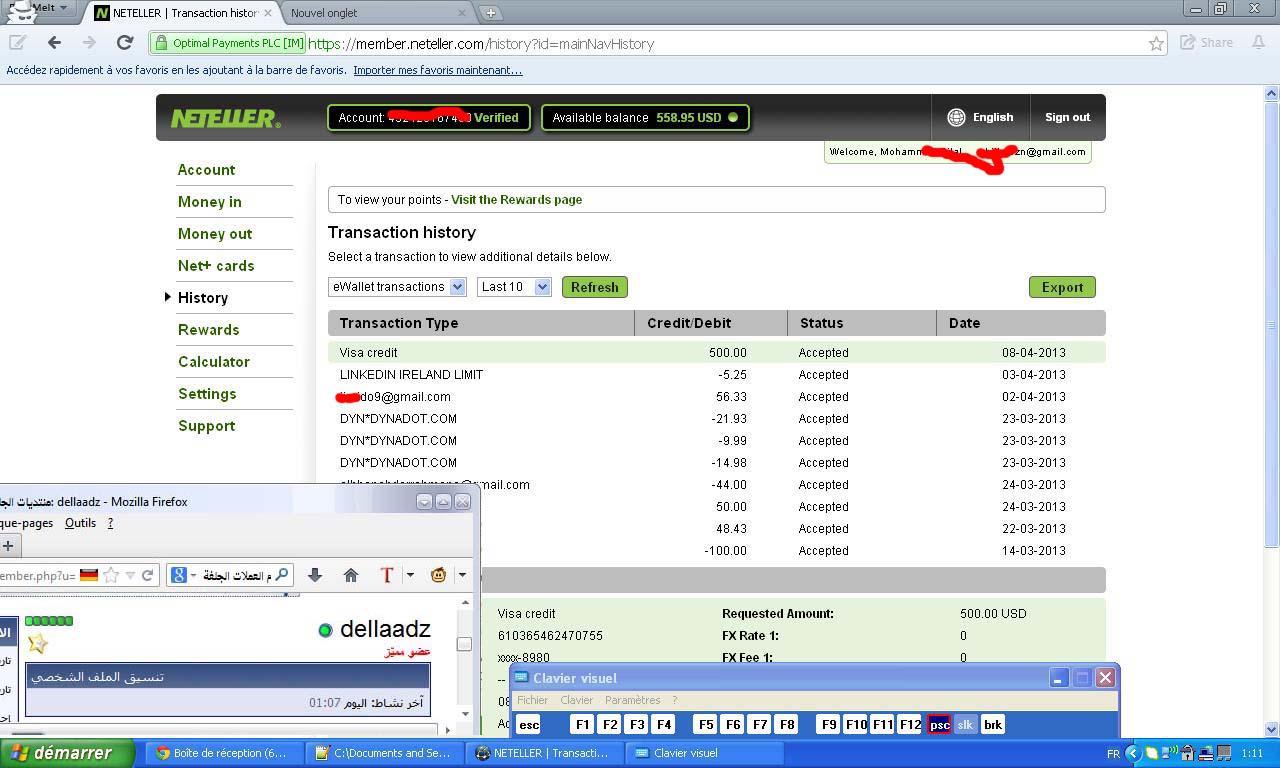
Task: Click the globe language icon
Action: [x=956, y=117]
